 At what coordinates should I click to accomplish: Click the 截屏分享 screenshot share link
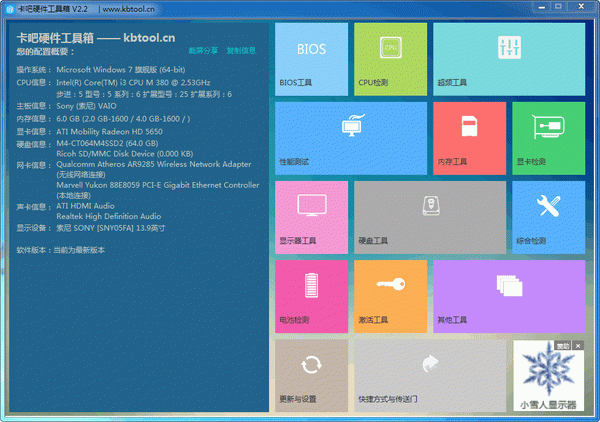click(203, 51)
